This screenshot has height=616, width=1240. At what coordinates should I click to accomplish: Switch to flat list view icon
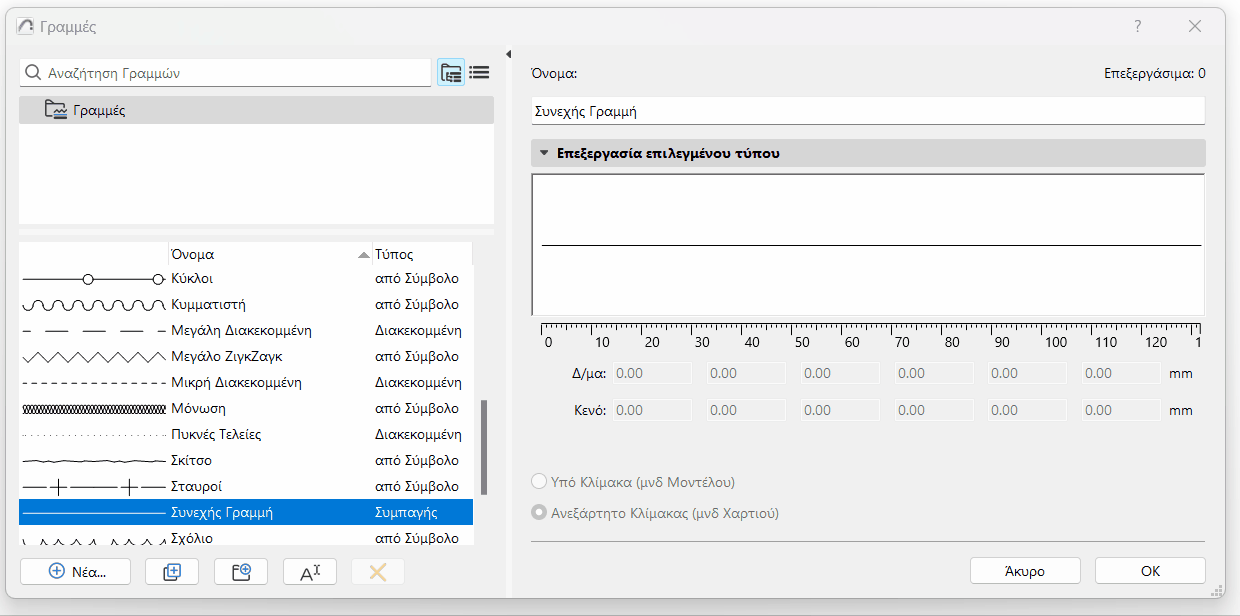480,73
